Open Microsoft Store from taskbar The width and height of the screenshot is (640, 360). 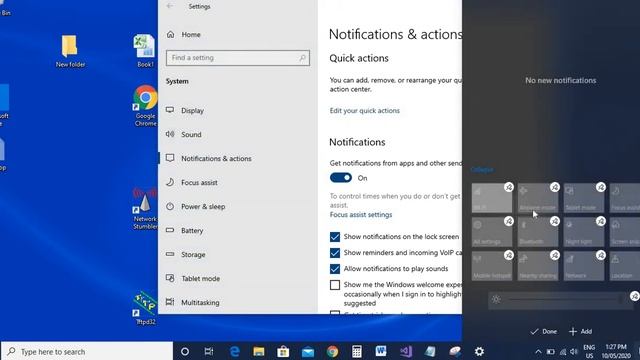283,351
